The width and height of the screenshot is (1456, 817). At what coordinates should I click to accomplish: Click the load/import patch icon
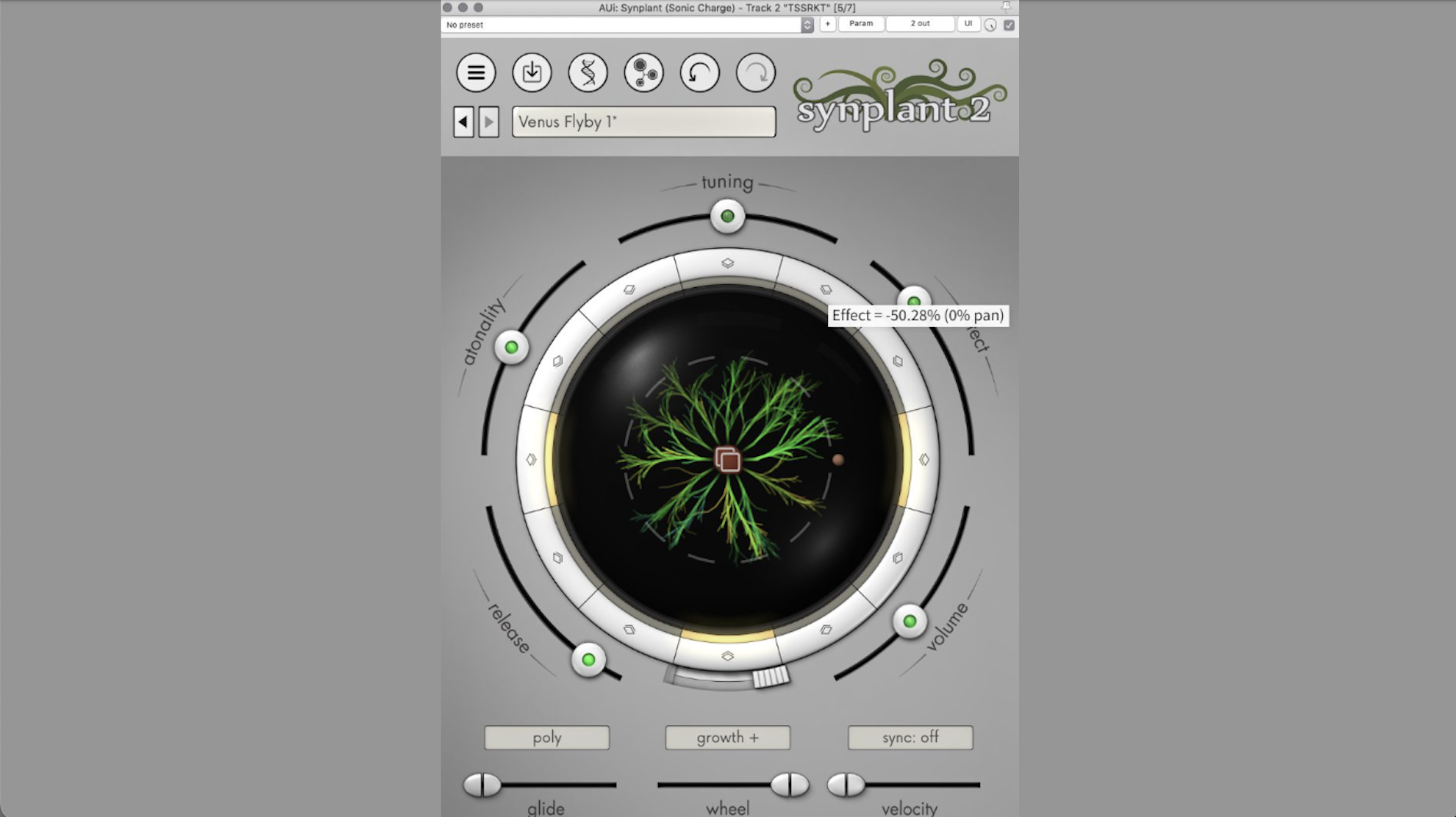tap(532, 73)
